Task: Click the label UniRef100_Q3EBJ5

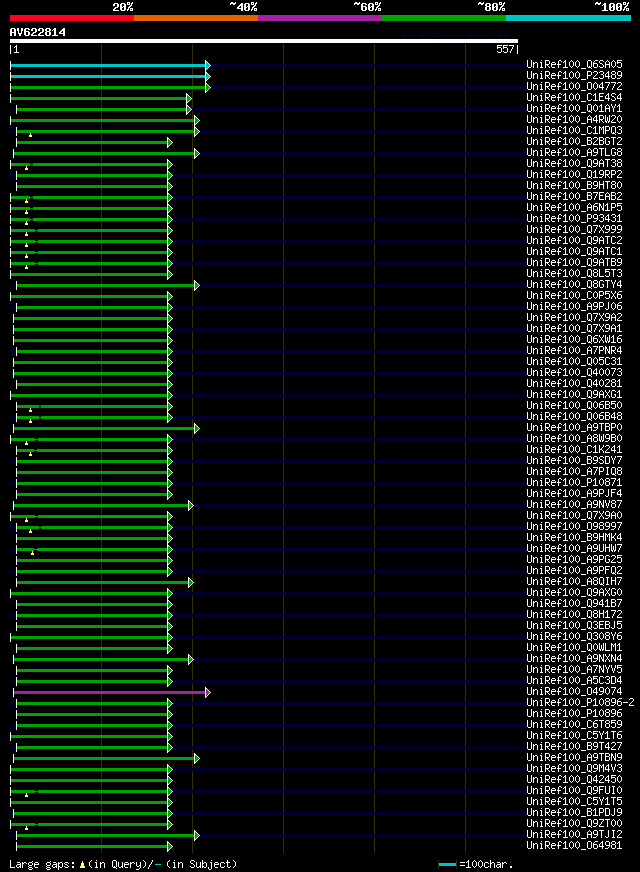Action: (x=574, y=625)
